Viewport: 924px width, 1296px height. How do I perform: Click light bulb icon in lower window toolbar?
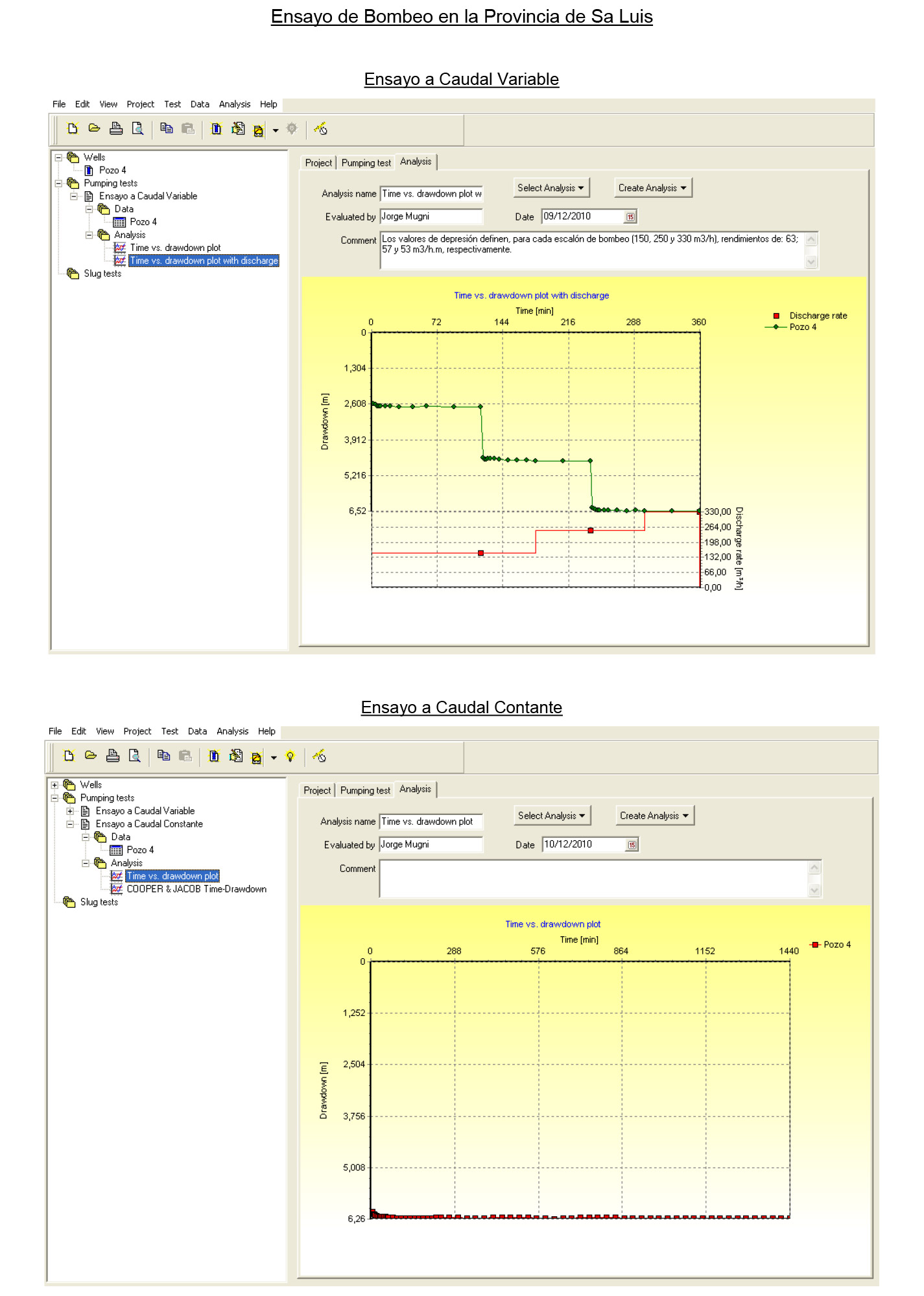[290, 757]
